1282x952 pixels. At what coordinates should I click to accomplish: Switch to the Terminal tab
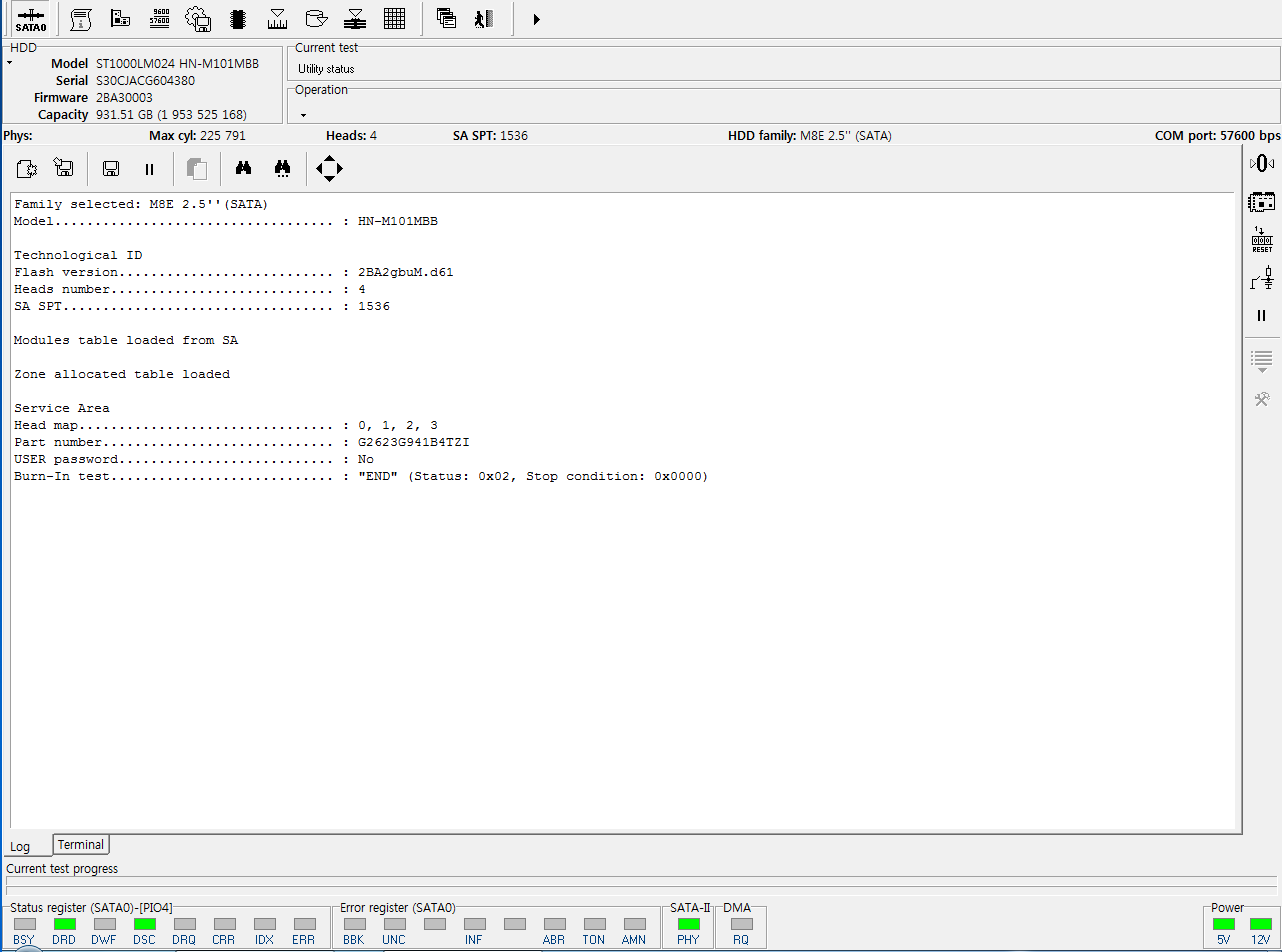(x=81, y=845)
